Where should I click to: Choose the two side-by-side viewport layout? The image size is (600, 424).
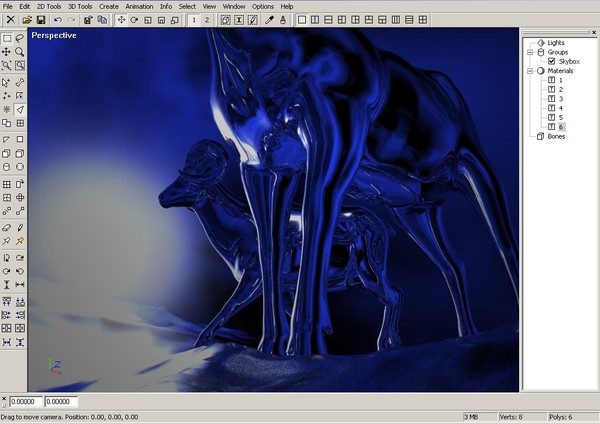point(315,20)
